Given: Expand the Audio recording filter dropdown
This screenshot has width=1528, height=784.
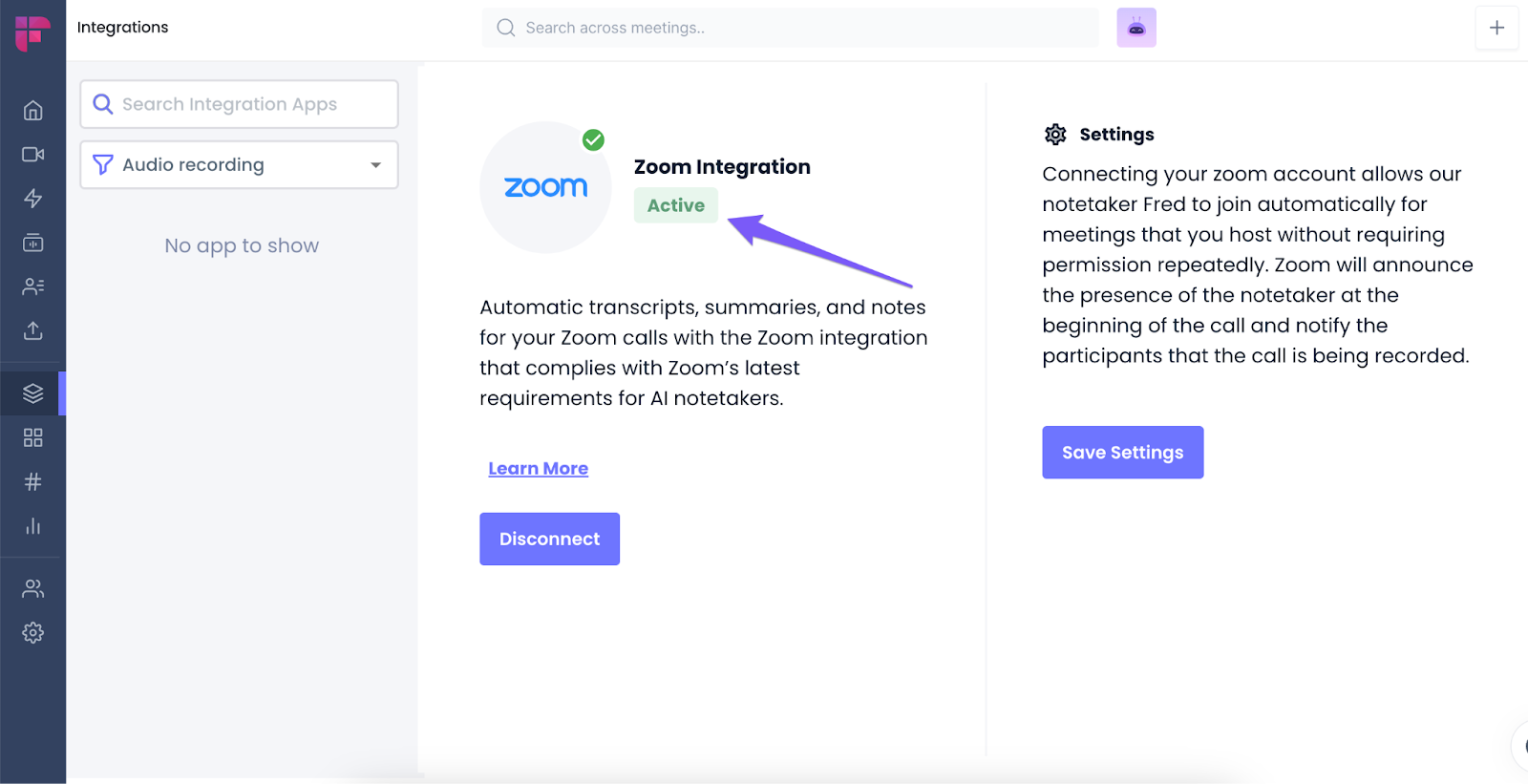Looking at the screenshot, I should (x=239, y=165).
